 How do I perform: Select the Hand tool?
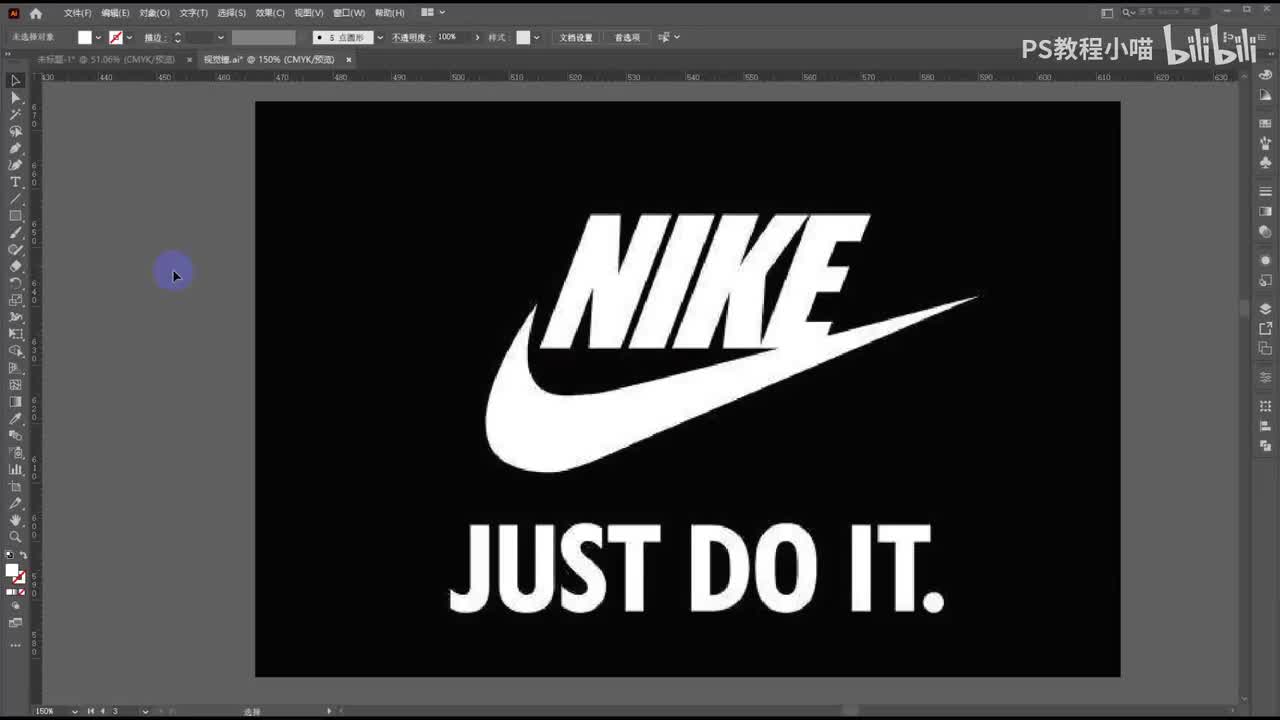point(15,520)
